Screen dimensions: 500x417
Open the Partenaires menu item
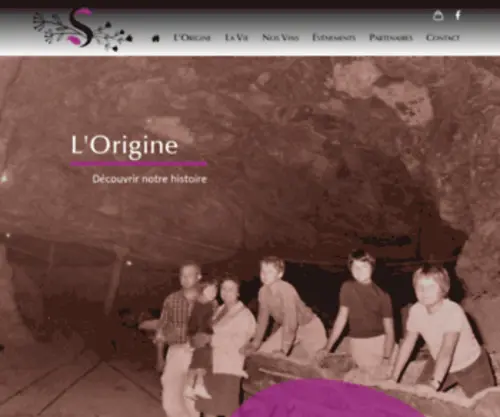(391, 38)
